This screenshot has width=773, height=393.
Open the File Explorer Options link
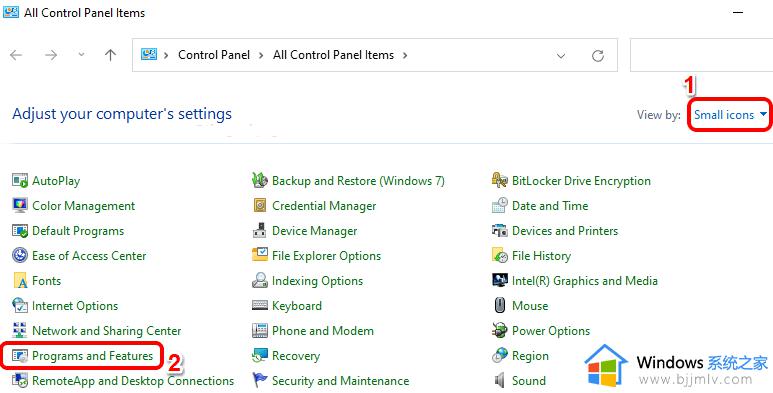pos(326,256)
